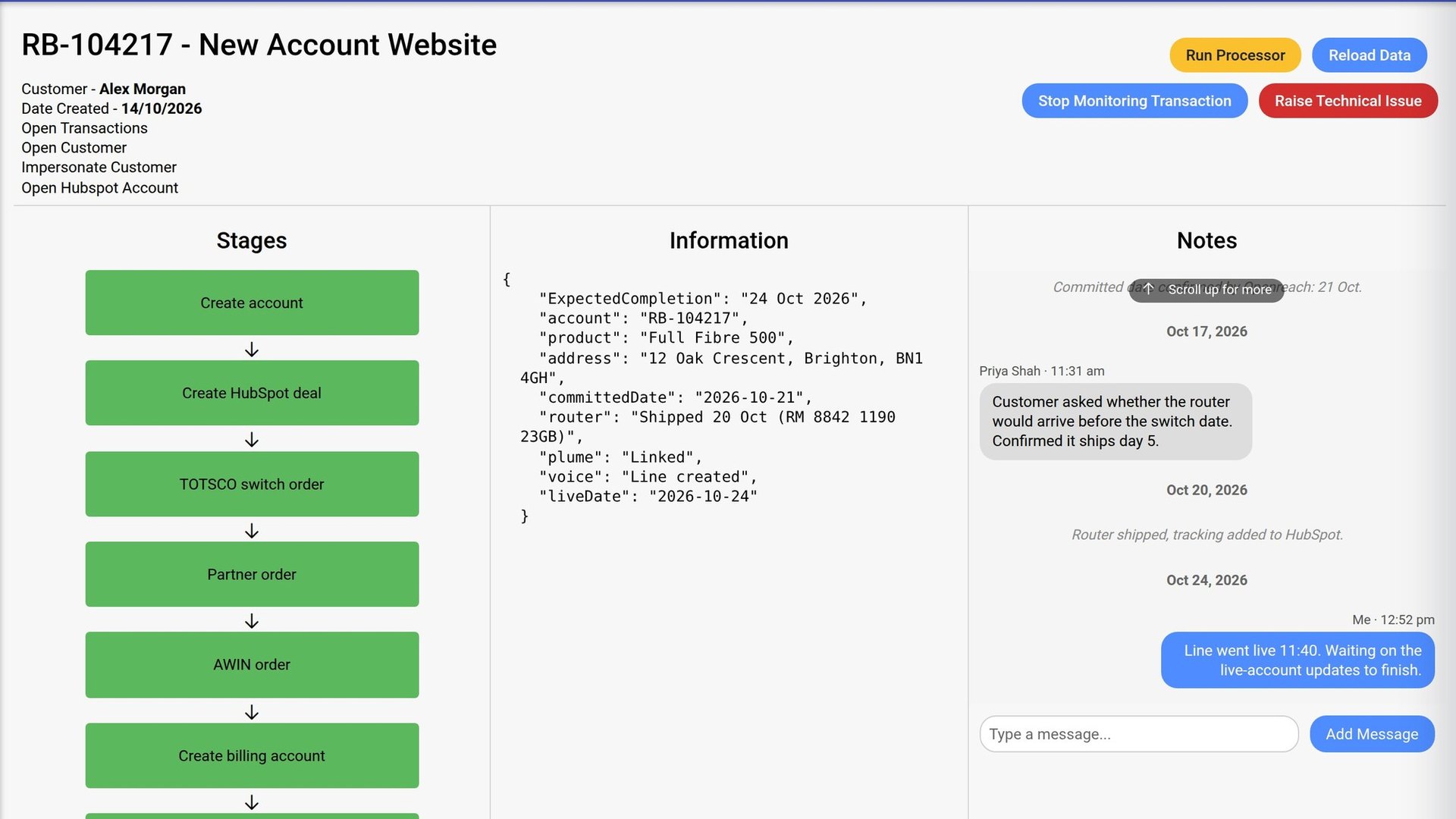Screen dimensions: 1456x819
Task: Select the Create account stage
Action: 252,303
